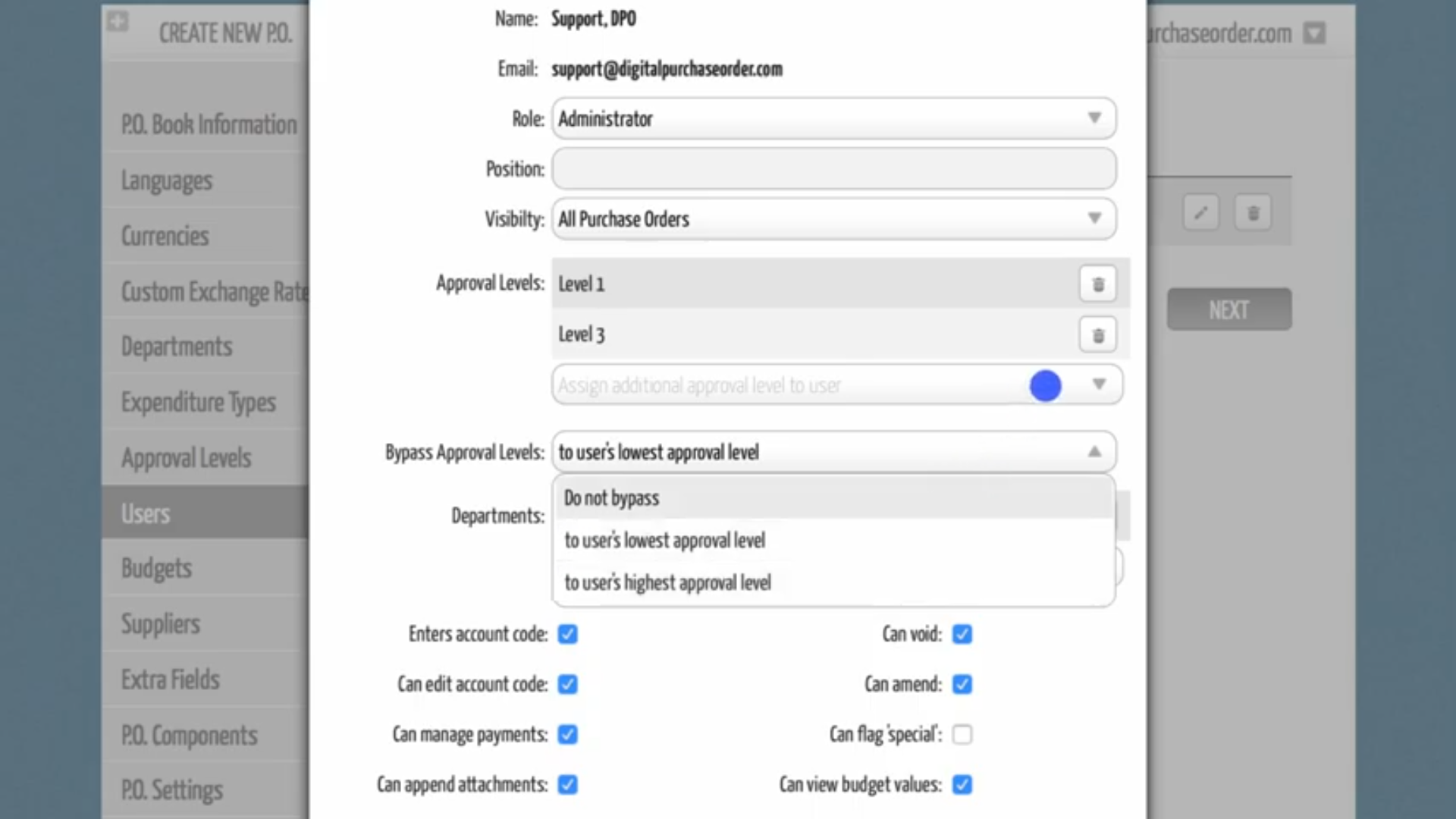Delete the Level 3 approval level with trash icon

(1097, 334)
